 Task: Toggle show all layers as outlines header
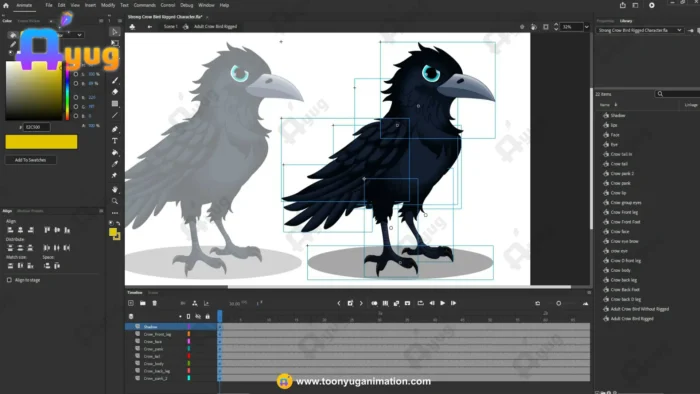point(188,316)
